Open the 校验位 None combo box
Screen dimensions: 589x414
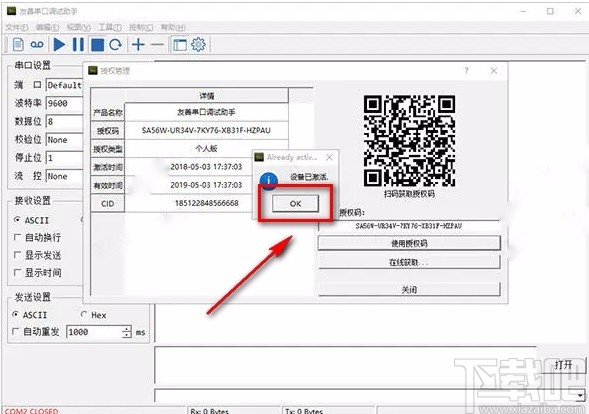coord(64,140)
